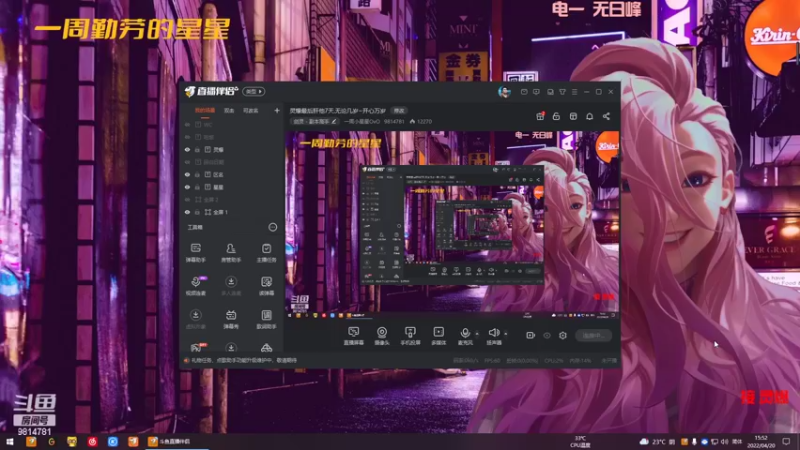
Task: Toggle visibility of the 区名 source
Action: point(187,174)
